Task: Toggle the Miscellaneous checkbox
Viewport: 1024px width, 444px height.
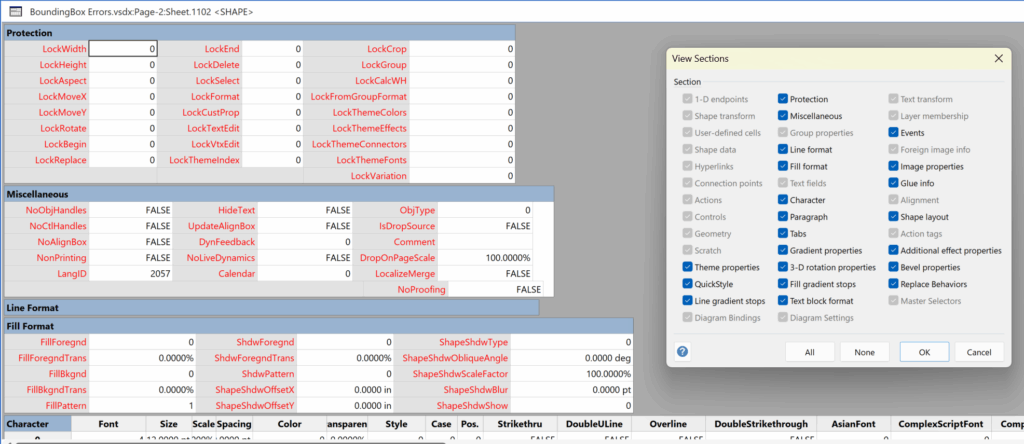Action: 784,116
